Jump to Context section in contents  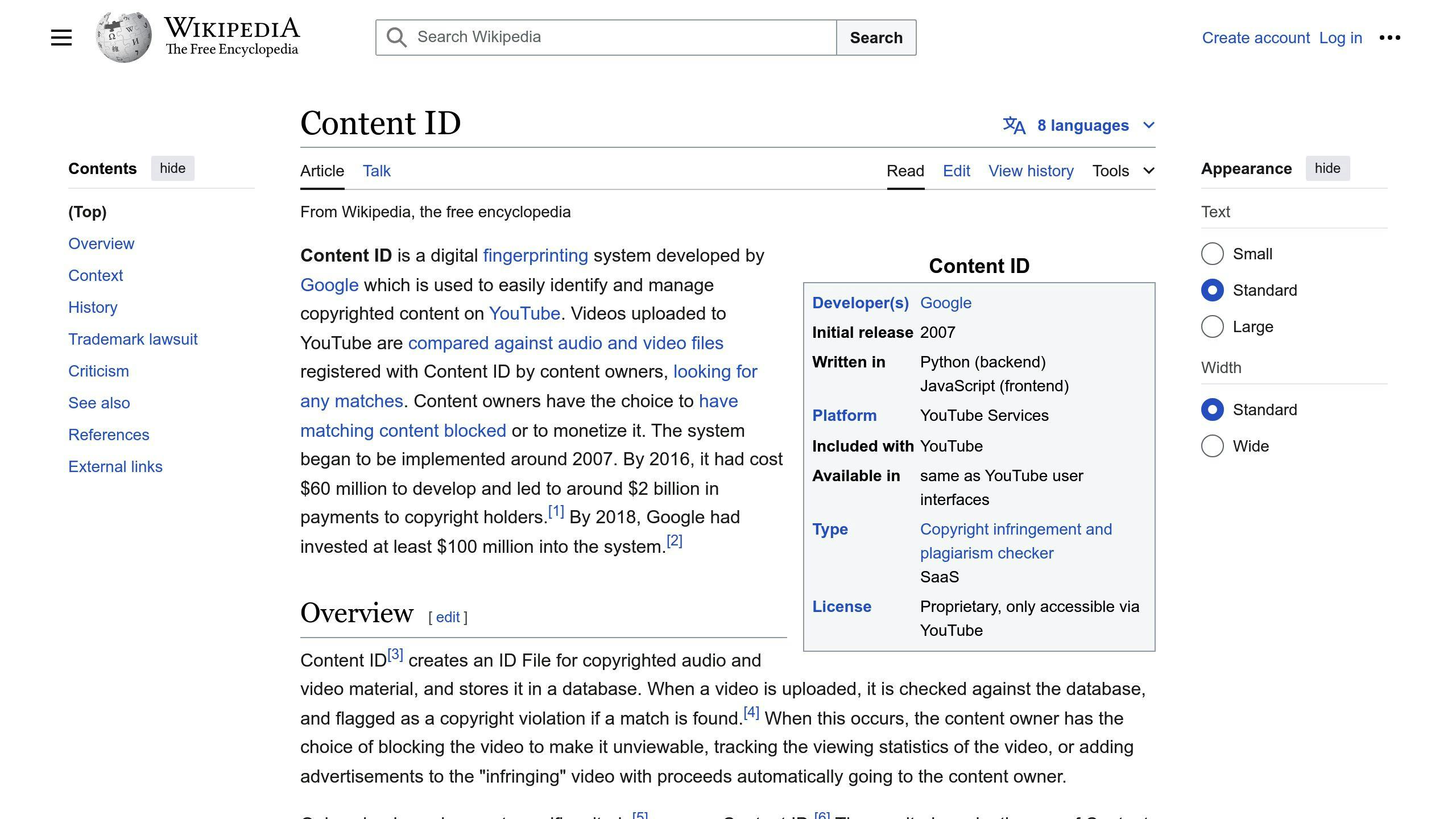click(96, 275)
